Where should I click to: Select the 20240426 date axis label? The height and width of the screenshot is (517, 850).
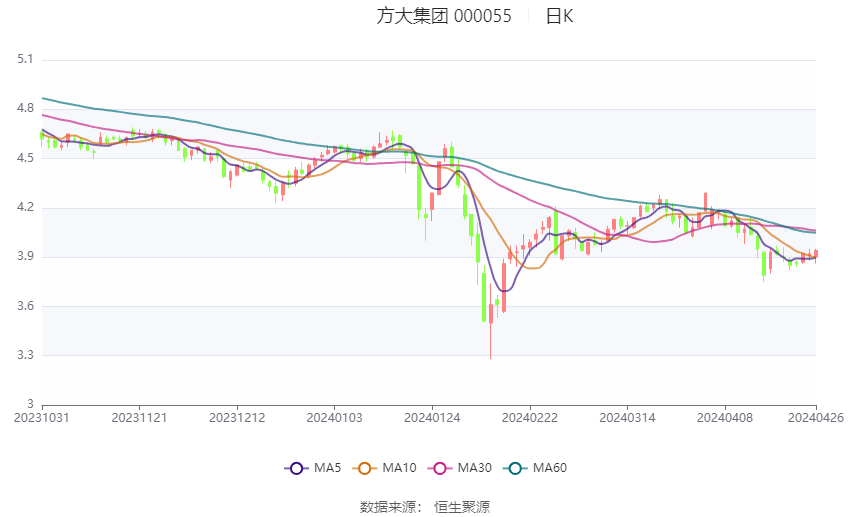[816, 418]
